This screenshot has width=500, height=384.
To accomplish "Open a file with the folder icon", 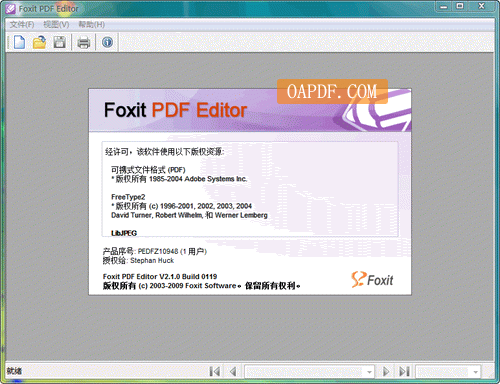I will pos(39,42).
